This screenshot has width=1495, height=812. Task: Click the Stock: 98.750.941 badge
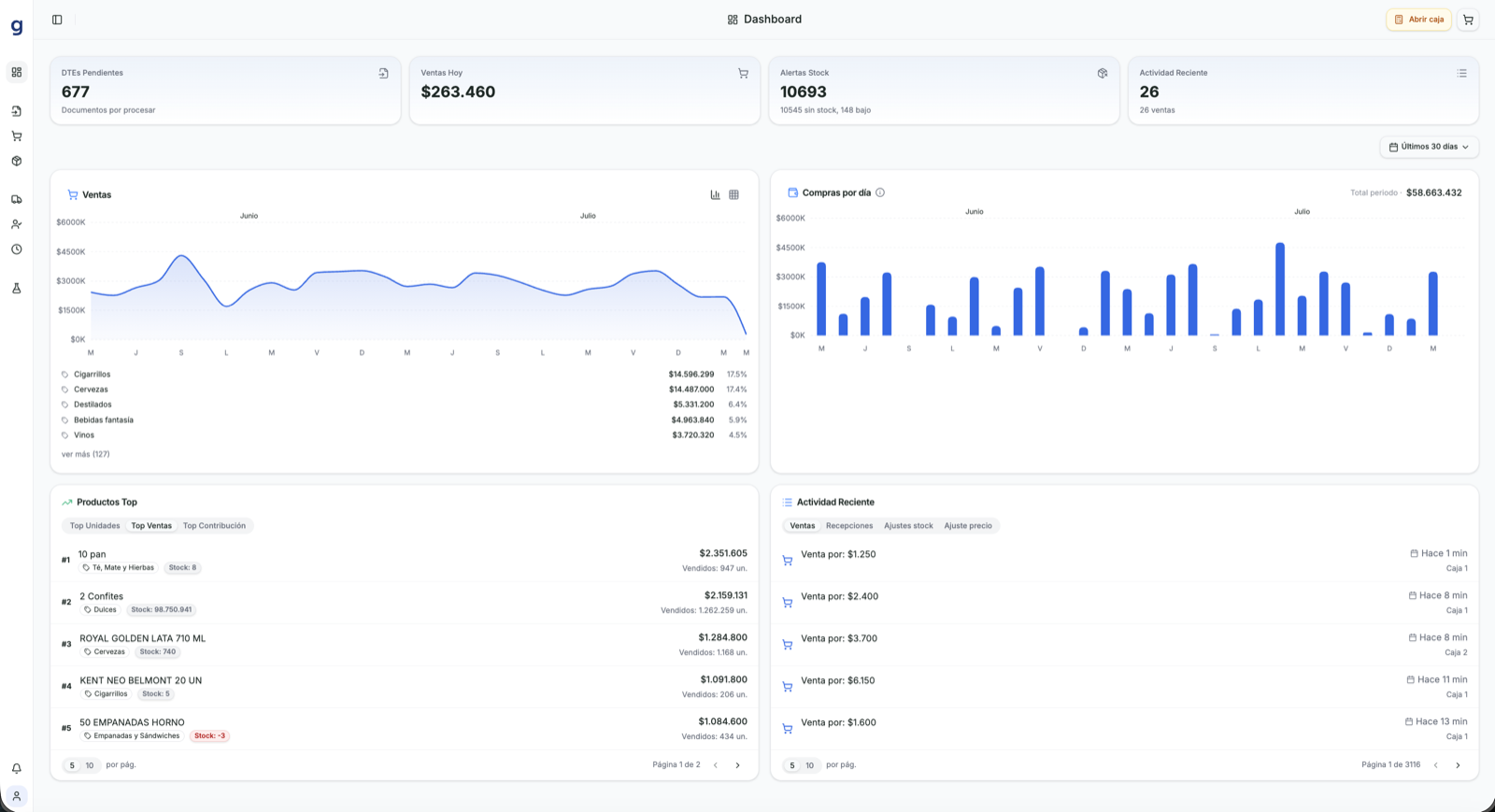(161, 610)
